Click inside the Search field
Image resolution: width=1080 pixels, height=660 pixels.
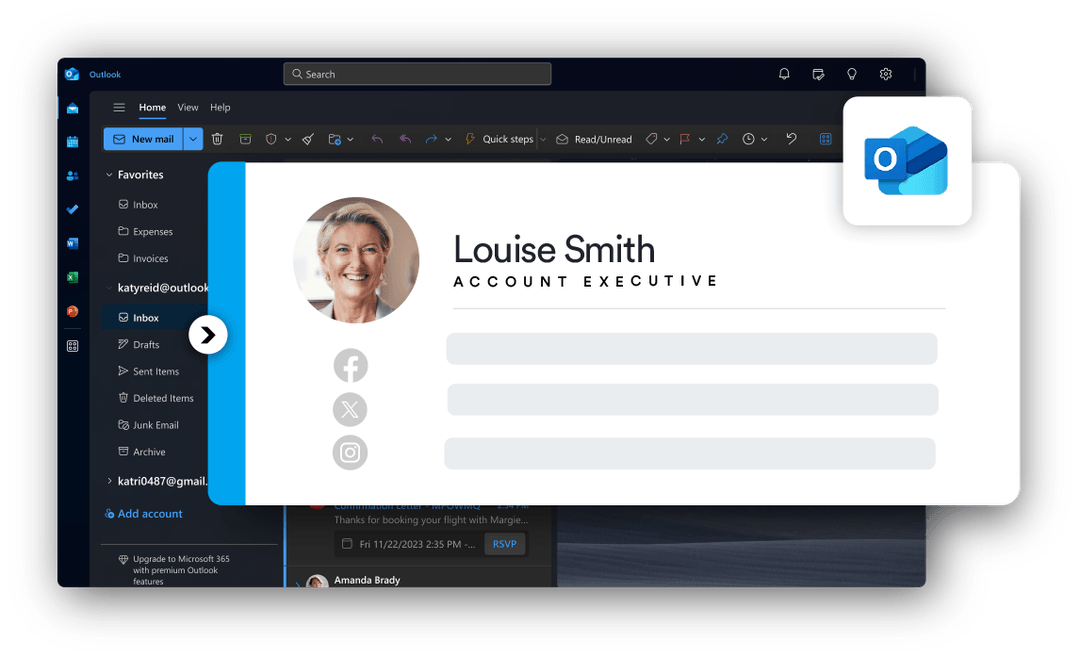(x=416, y=73)
